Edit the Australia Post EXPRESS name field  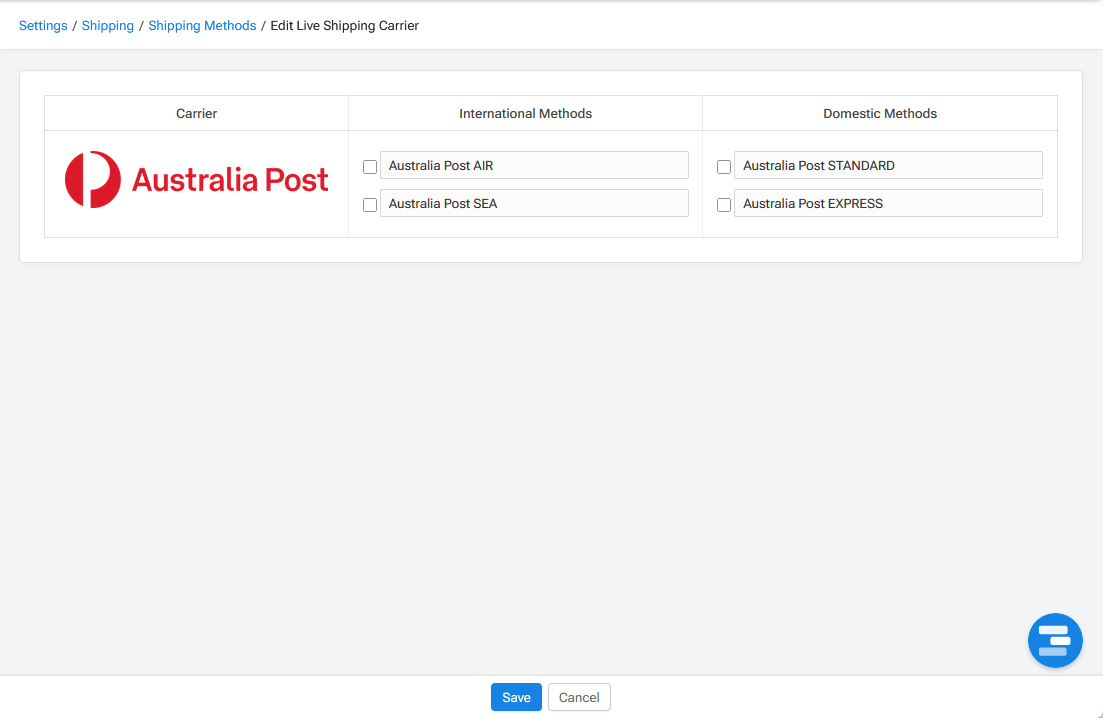click(x=888, y=203)
